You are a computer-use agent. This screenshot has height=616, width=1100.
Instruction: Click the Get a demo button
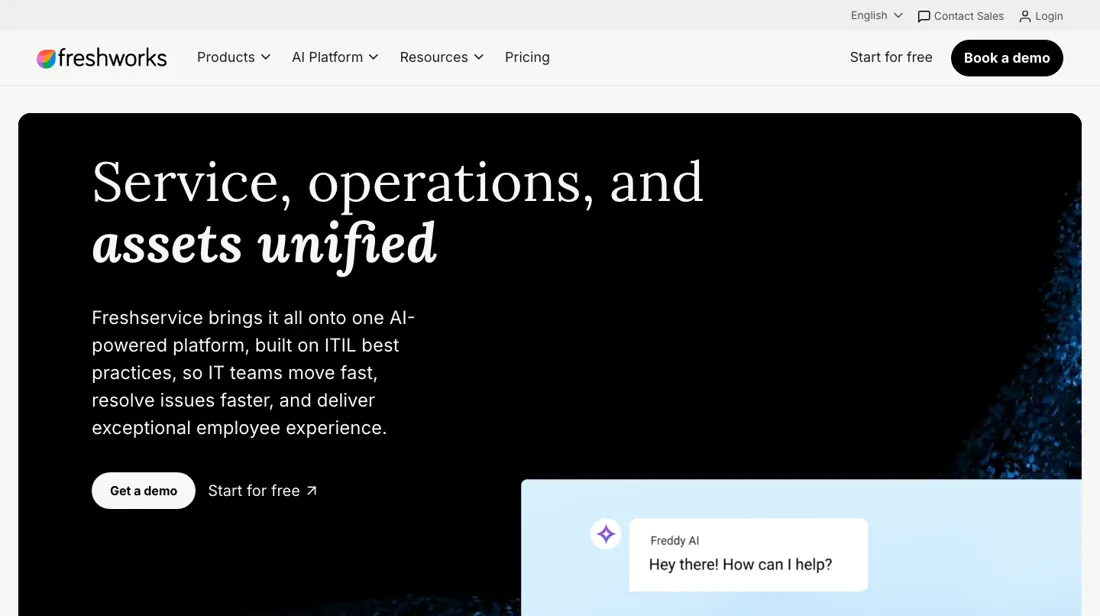pos(143,490)
